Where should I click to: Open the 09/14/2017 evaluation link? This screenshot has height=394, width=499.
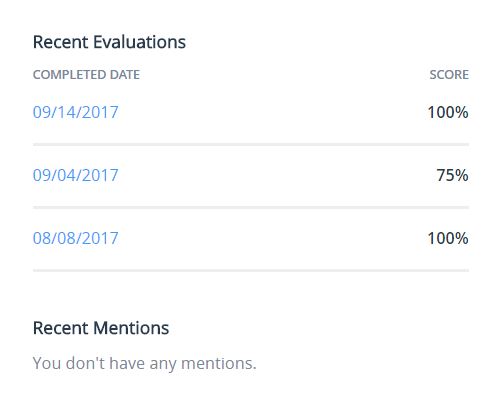point(76,112)
